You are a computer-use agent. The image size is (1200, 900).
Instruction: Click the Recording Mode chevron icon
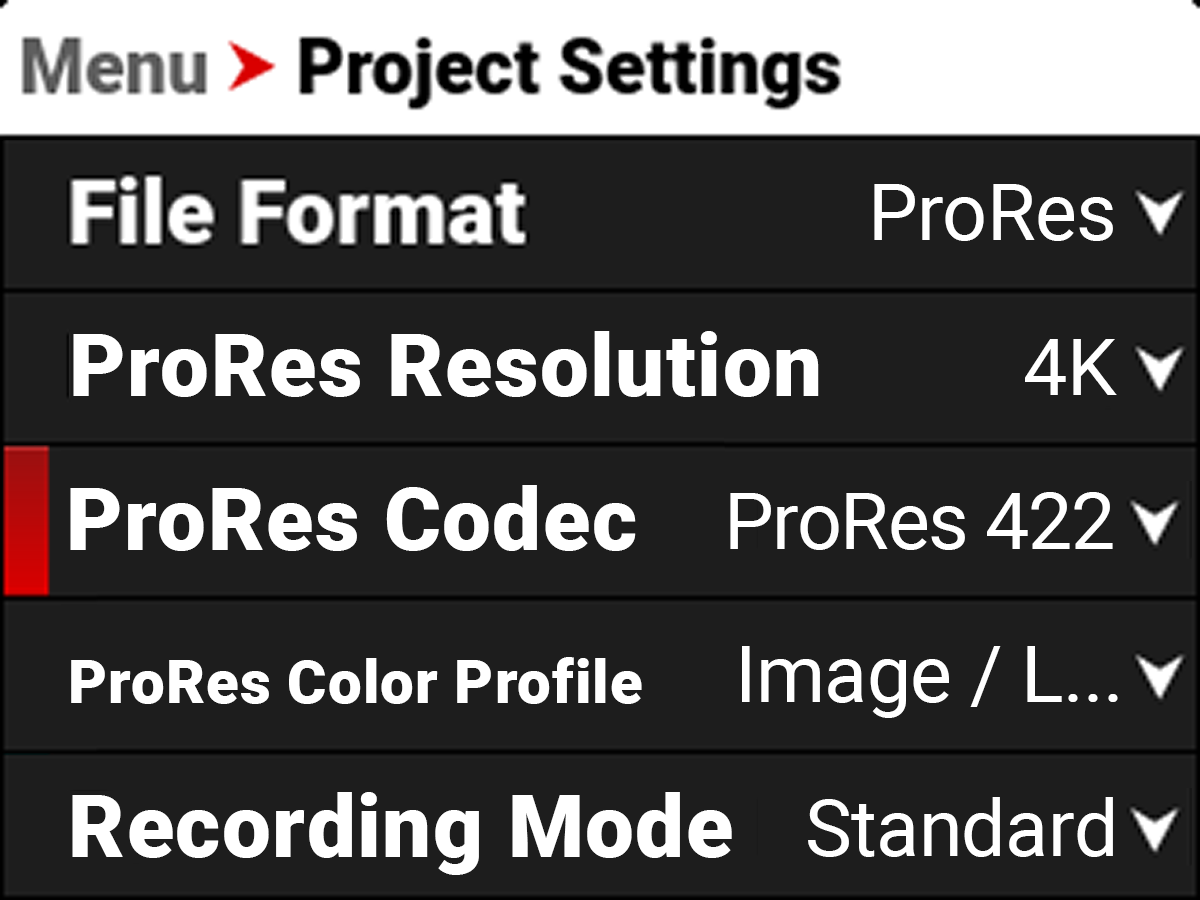[1160, 830]
